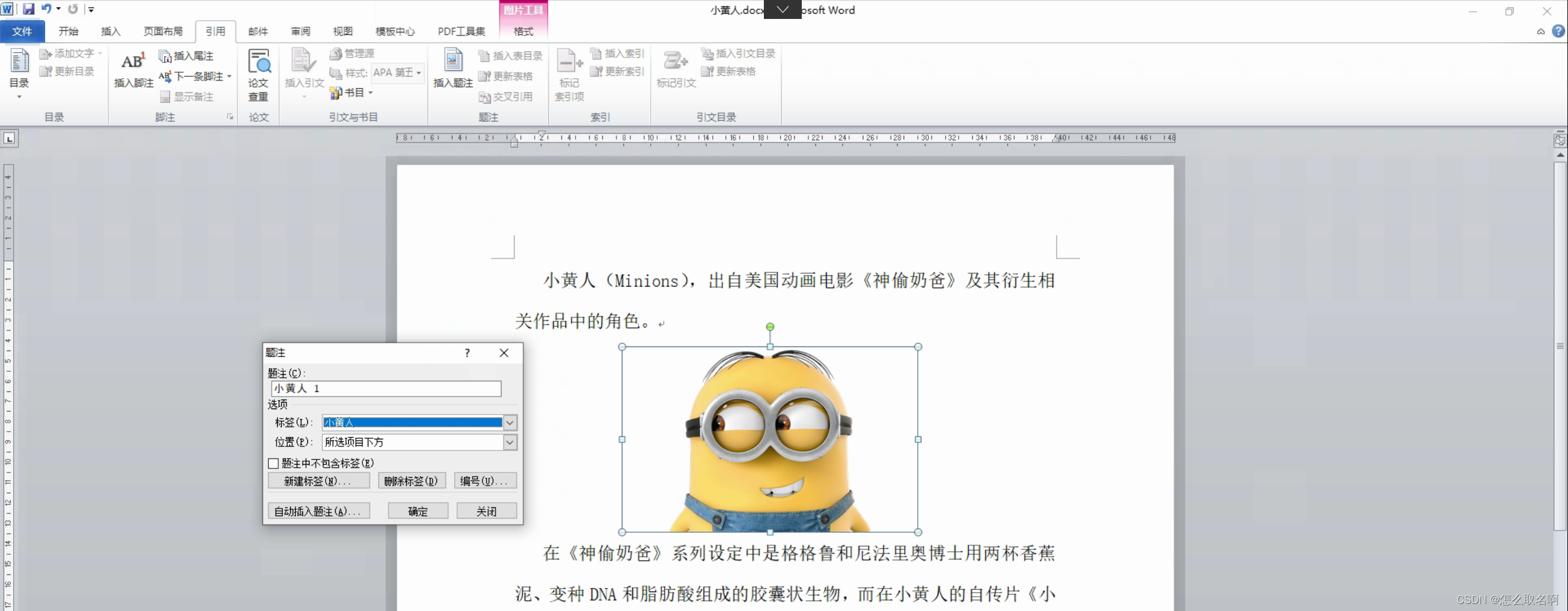Tick the 题注中不包含标签 checkbox
Screen dimensions: 1568x611
click(274, 464)
